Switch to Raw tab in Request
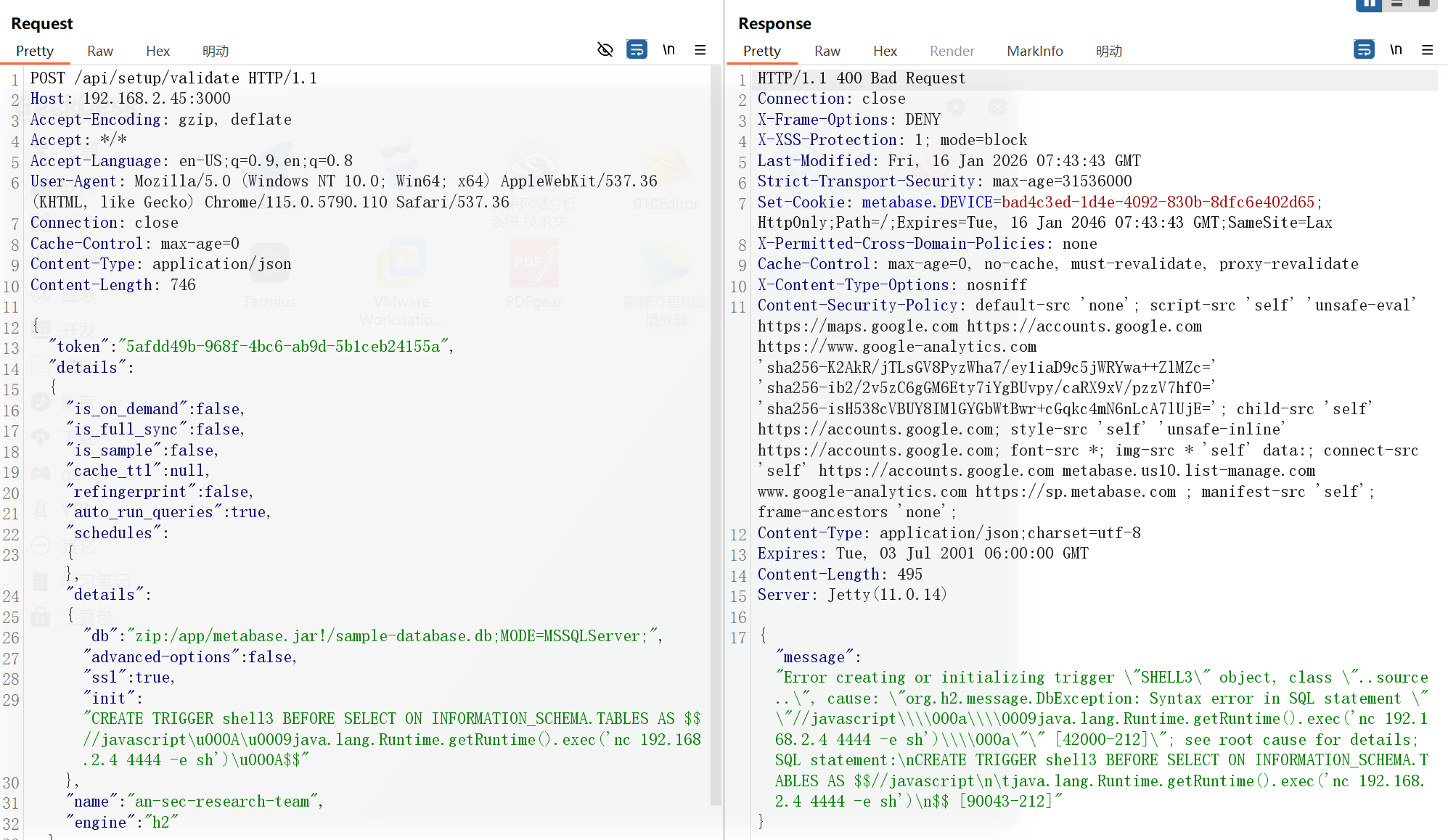Screen dimensions: 1448x840 [x=100, y=51]
